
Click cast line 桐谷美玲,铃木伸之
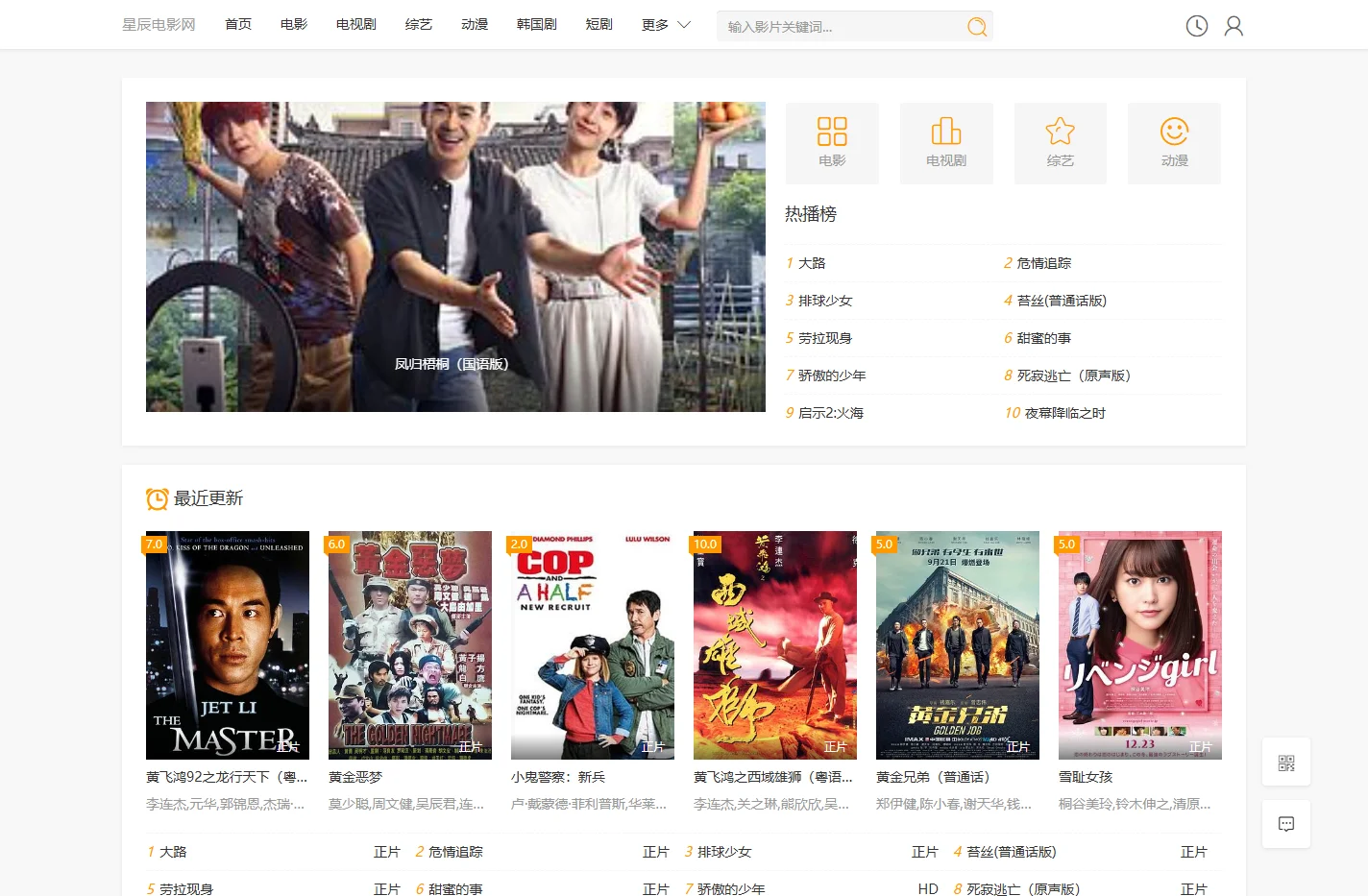pos(1135,804)
